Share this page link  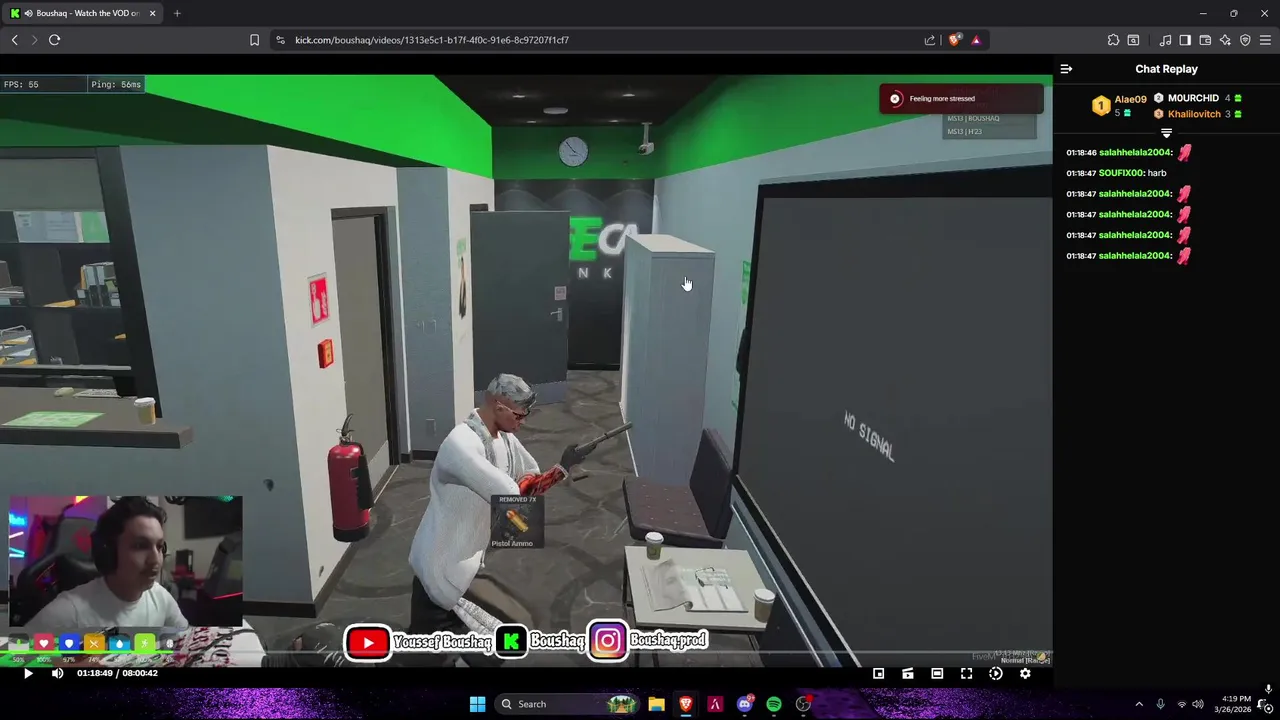[930, 40]
